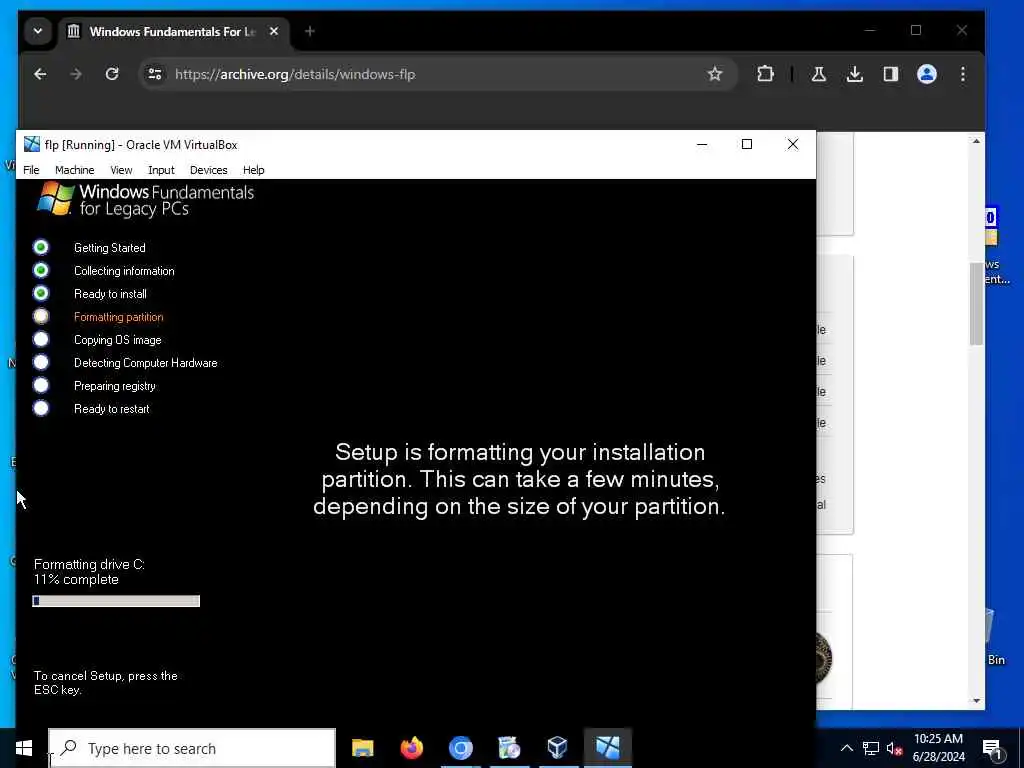1024x768 pixels.
Task: Switch to Chrome on taskbar
Action: pos(460,748)
